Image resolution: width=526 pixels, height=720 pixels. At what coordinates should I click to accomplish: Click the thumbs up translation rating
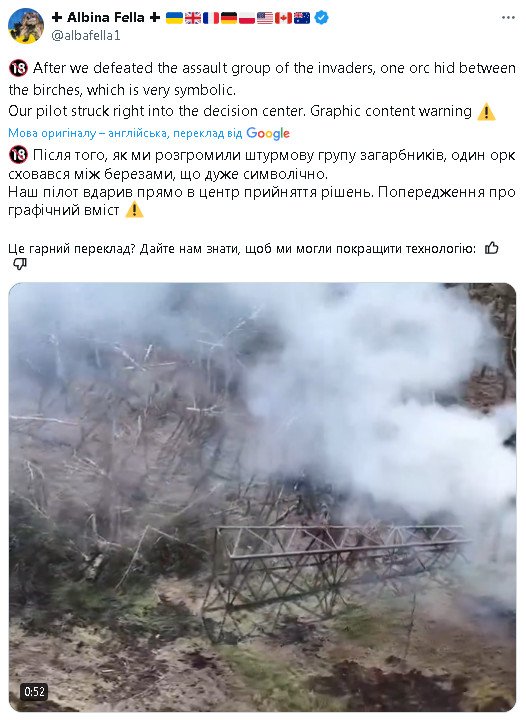[492, 248]
